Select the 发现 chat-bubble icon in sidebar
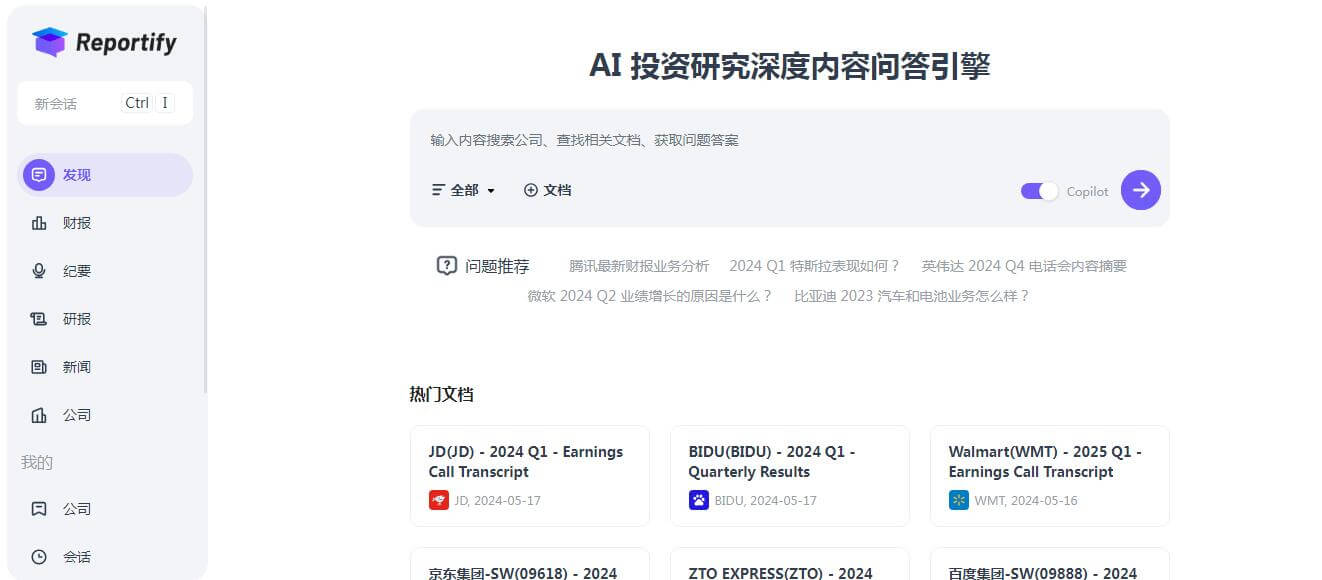Viewport: 1322px width, 580px height. click(38, 174)
